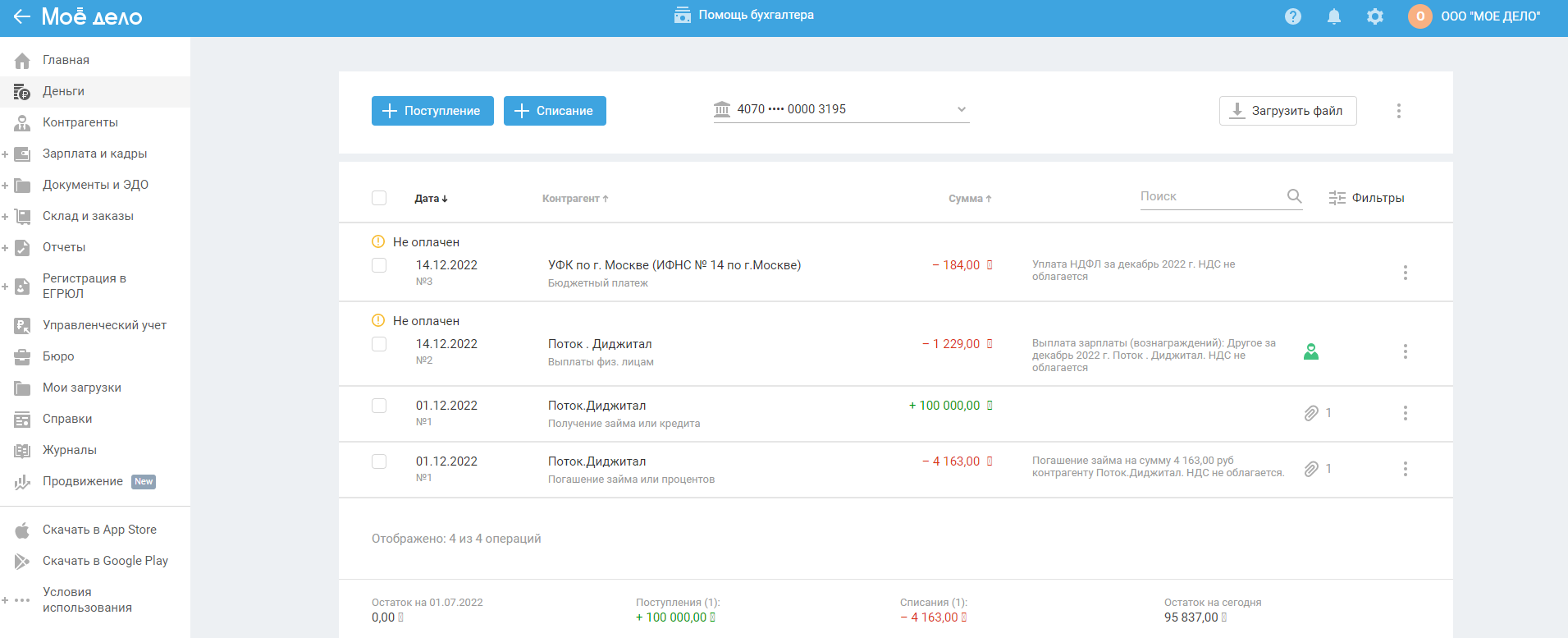Click the back arrow next to logo

pos(21,16)
